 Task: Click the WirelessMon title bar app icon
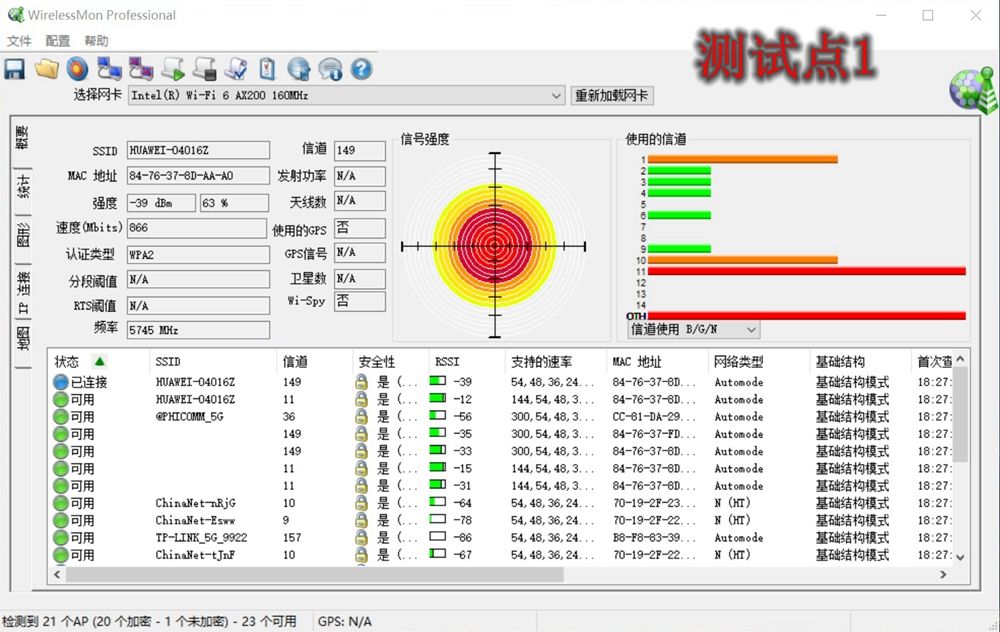pyautogui.click(x=15, y=15)
